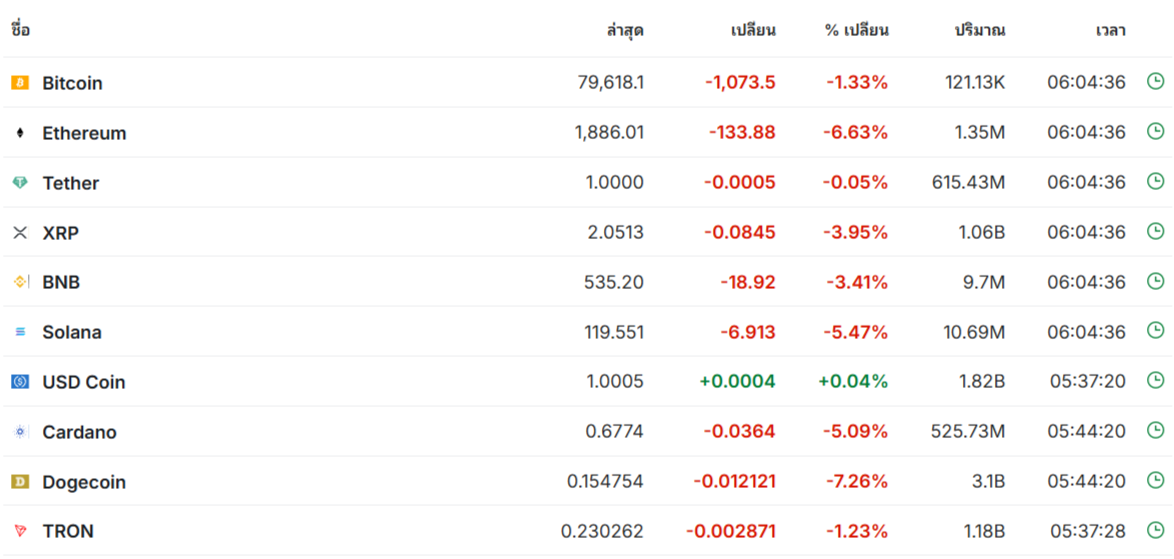Click the Solana striped logo icon
Viewport: 1174px width, 559px height.
pos(20,332)
